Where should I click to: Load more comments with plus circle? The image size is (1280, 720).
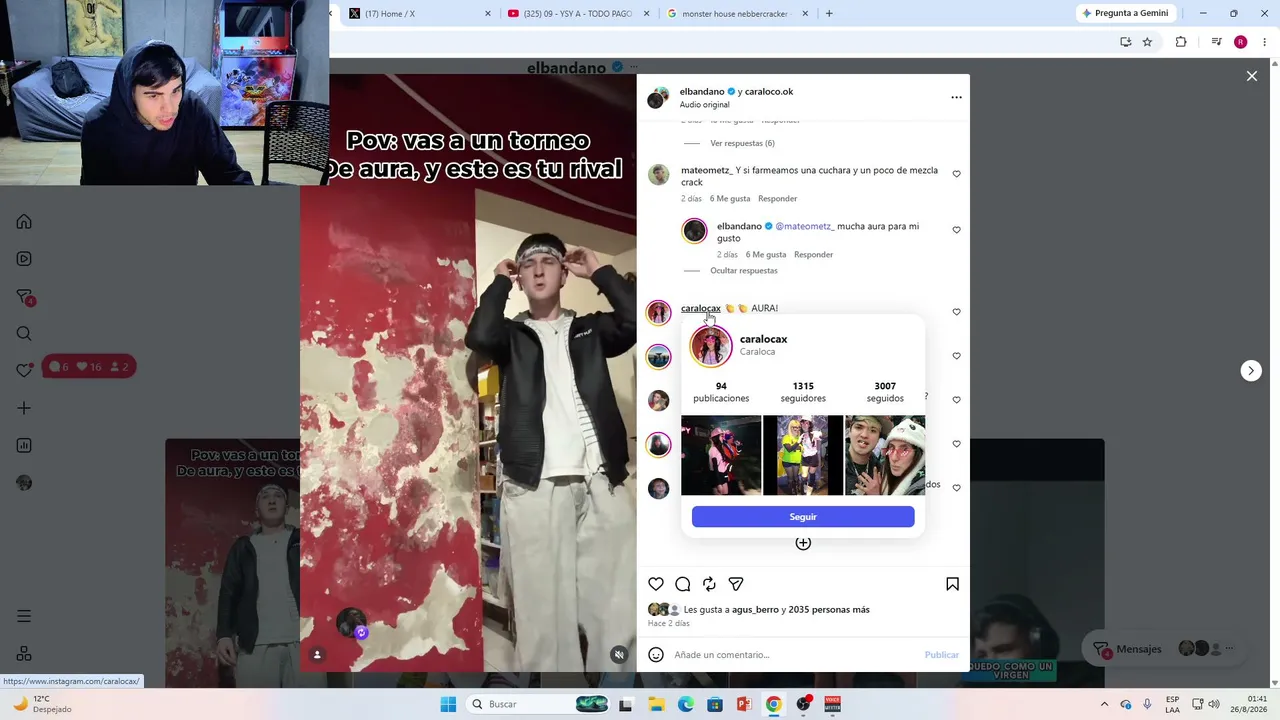tap(803, 543)
